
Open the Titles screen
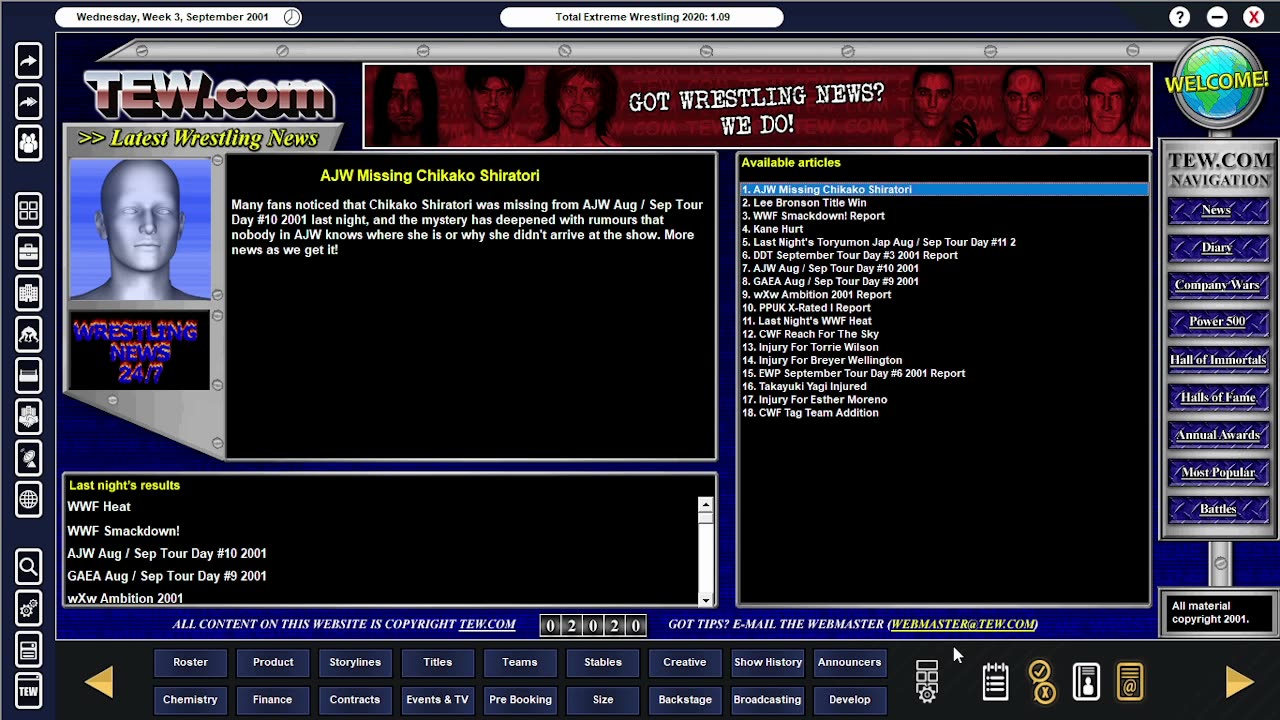[437, 662]
